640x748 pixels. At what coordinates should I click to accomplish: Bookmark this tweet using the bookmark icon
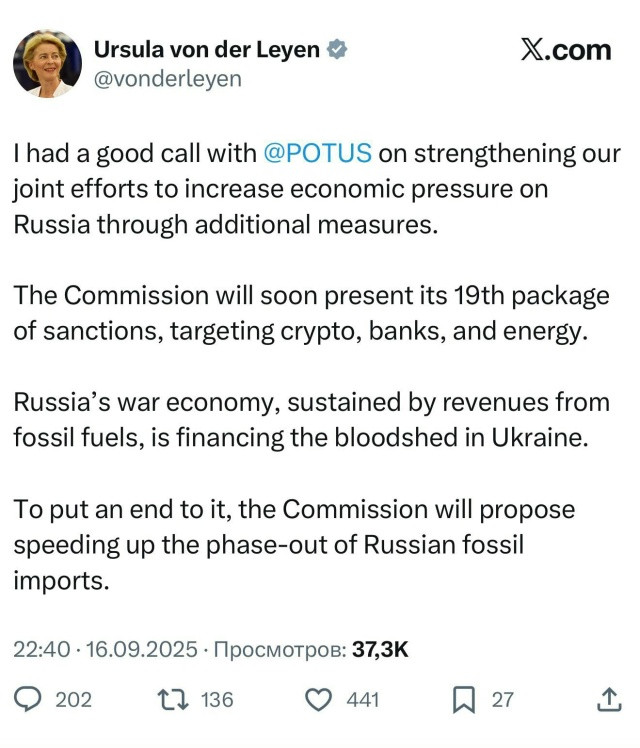pyautogui.click(x=464, y=700)
